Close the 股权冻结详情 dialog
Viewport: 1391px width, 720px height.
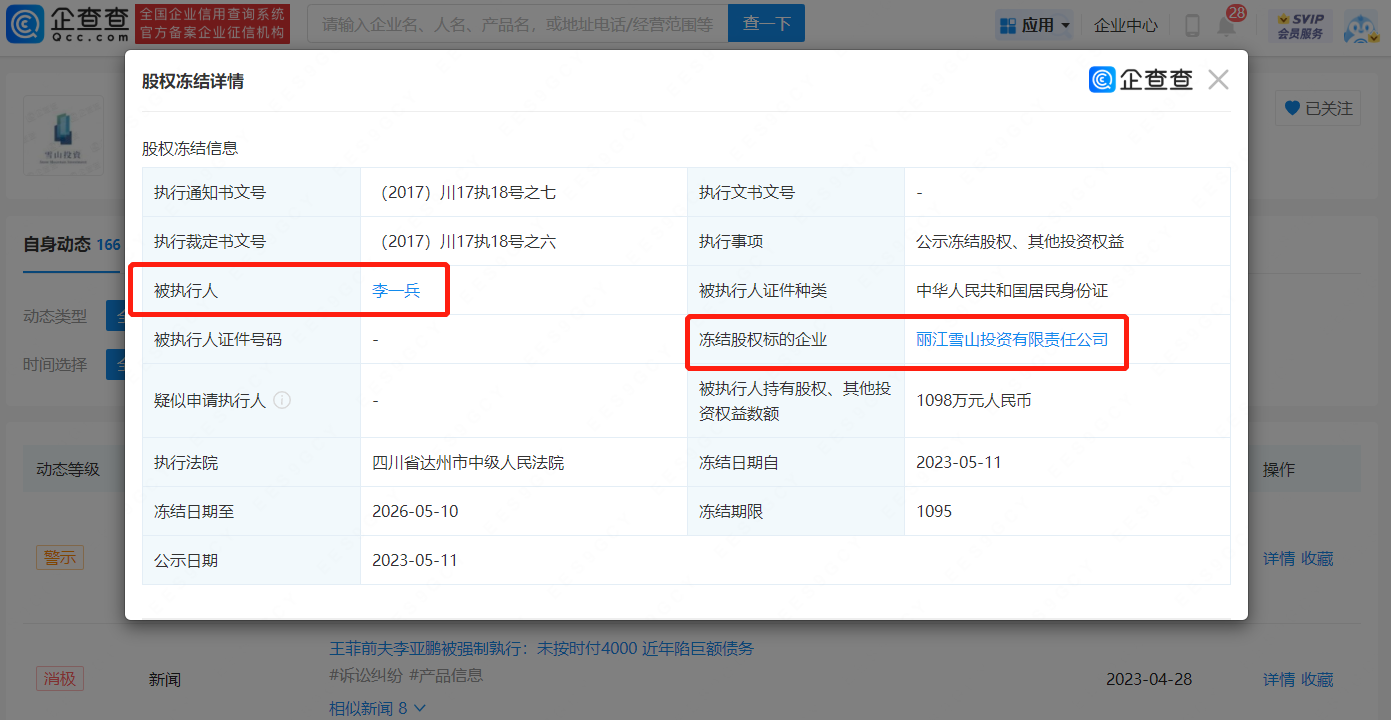tap(1218, 80)
